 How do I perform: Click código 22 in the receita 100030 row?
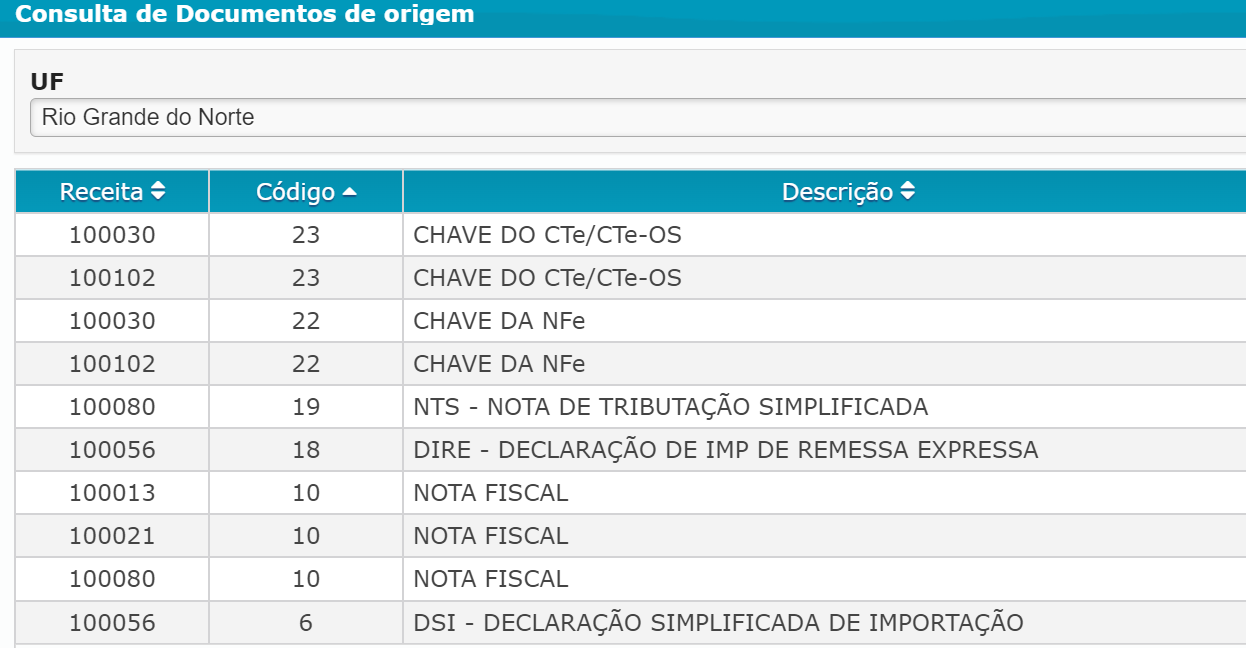(x=306, y=321)
